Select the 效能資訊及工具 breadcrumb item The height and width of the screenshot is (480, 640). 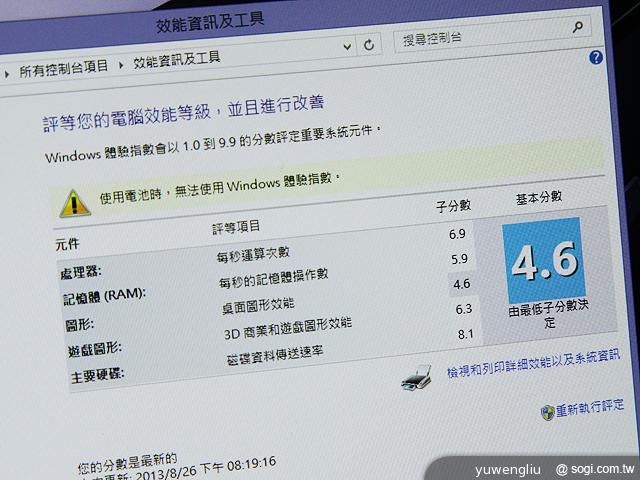coord(177,60)
